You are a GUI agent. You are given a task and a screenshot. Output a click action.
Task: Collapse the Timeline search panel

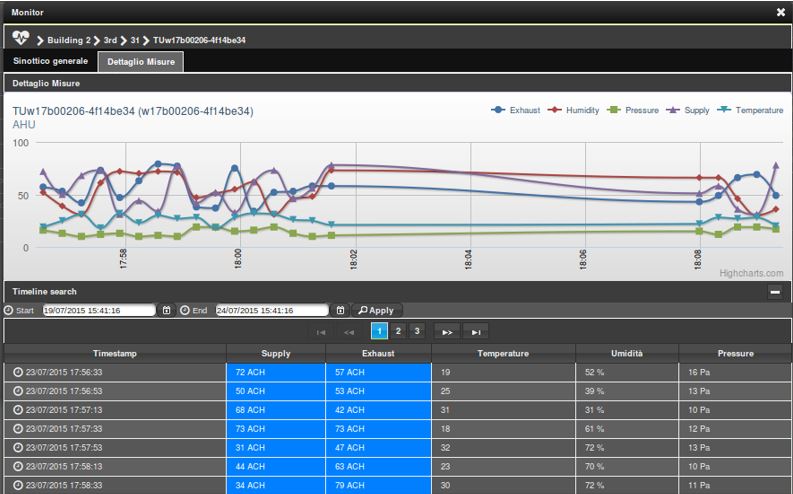tap(775, 292)
